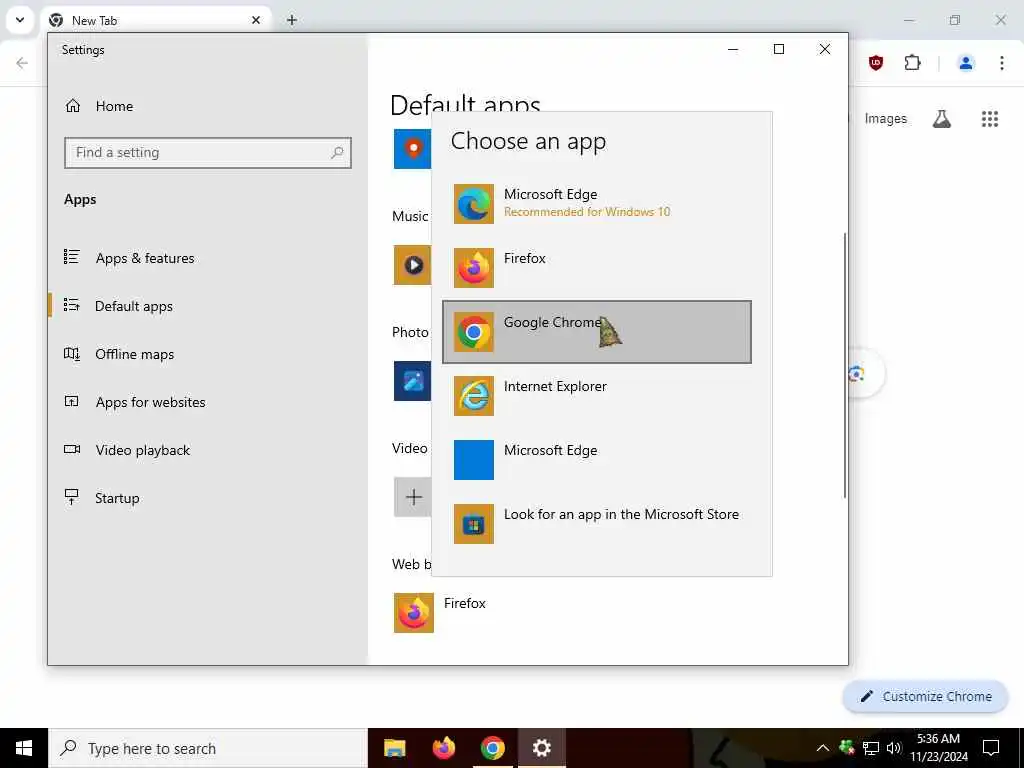This screenshot has height=768, width=1024.
Task: Select Firefox in Choose an app list
Action: 597,268
